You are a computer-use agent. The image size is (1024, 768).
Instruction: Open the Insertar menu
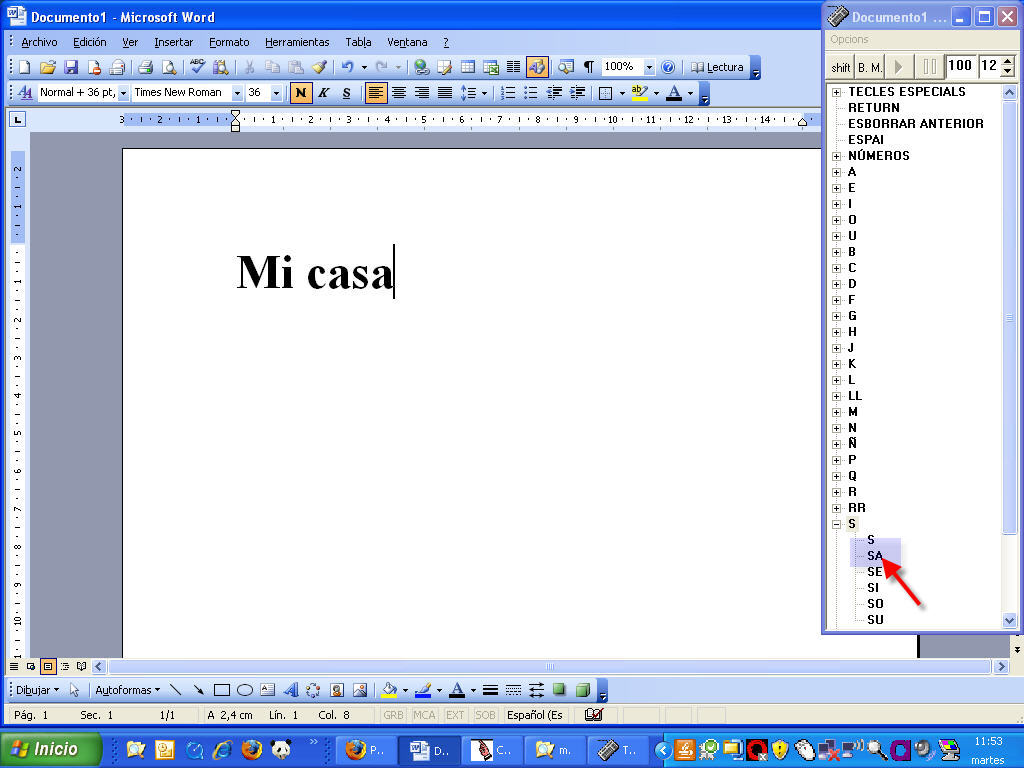pos(173,42)
